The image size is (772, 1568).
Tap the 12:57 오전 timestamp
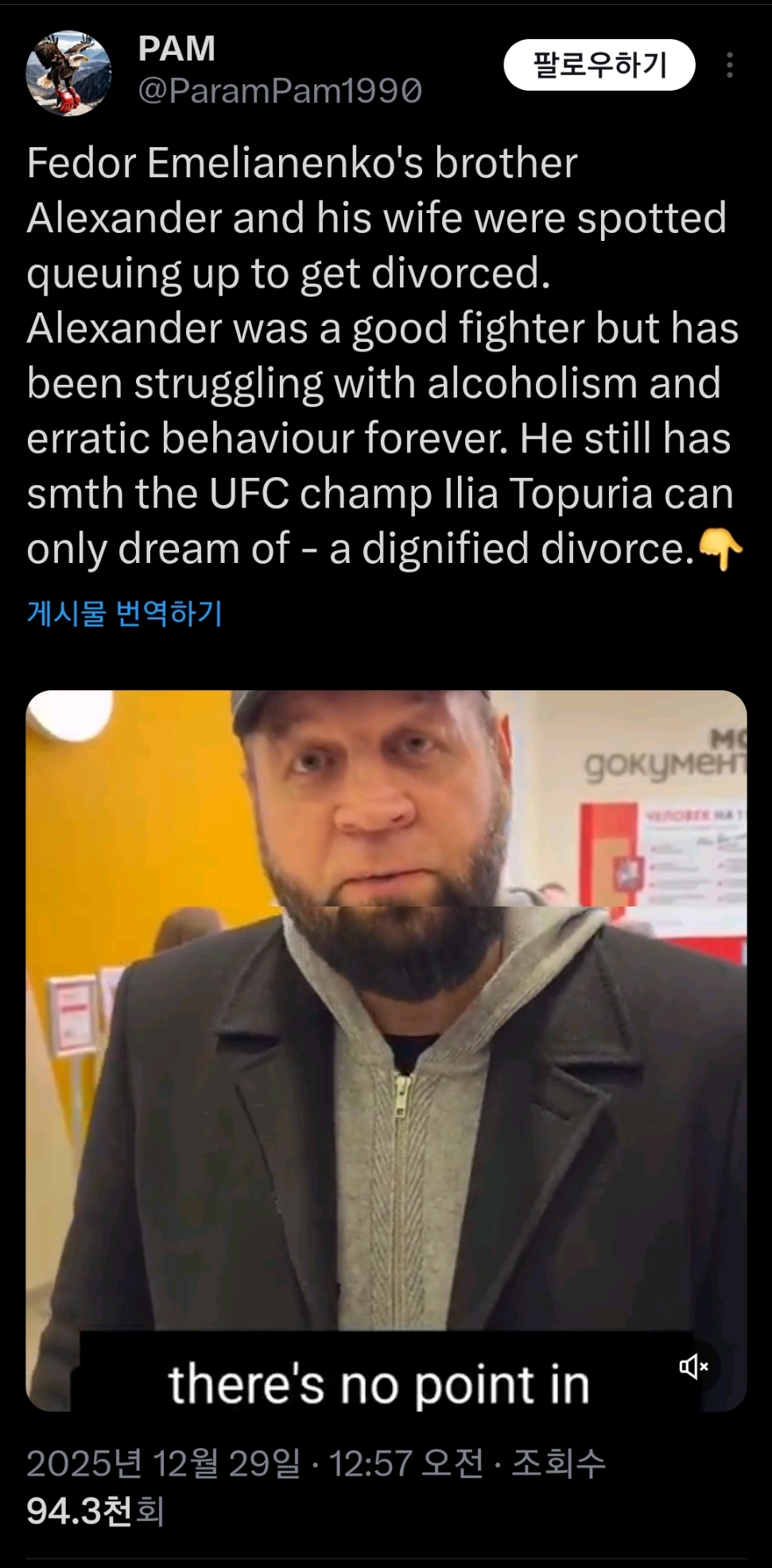tap(405, 1463)
